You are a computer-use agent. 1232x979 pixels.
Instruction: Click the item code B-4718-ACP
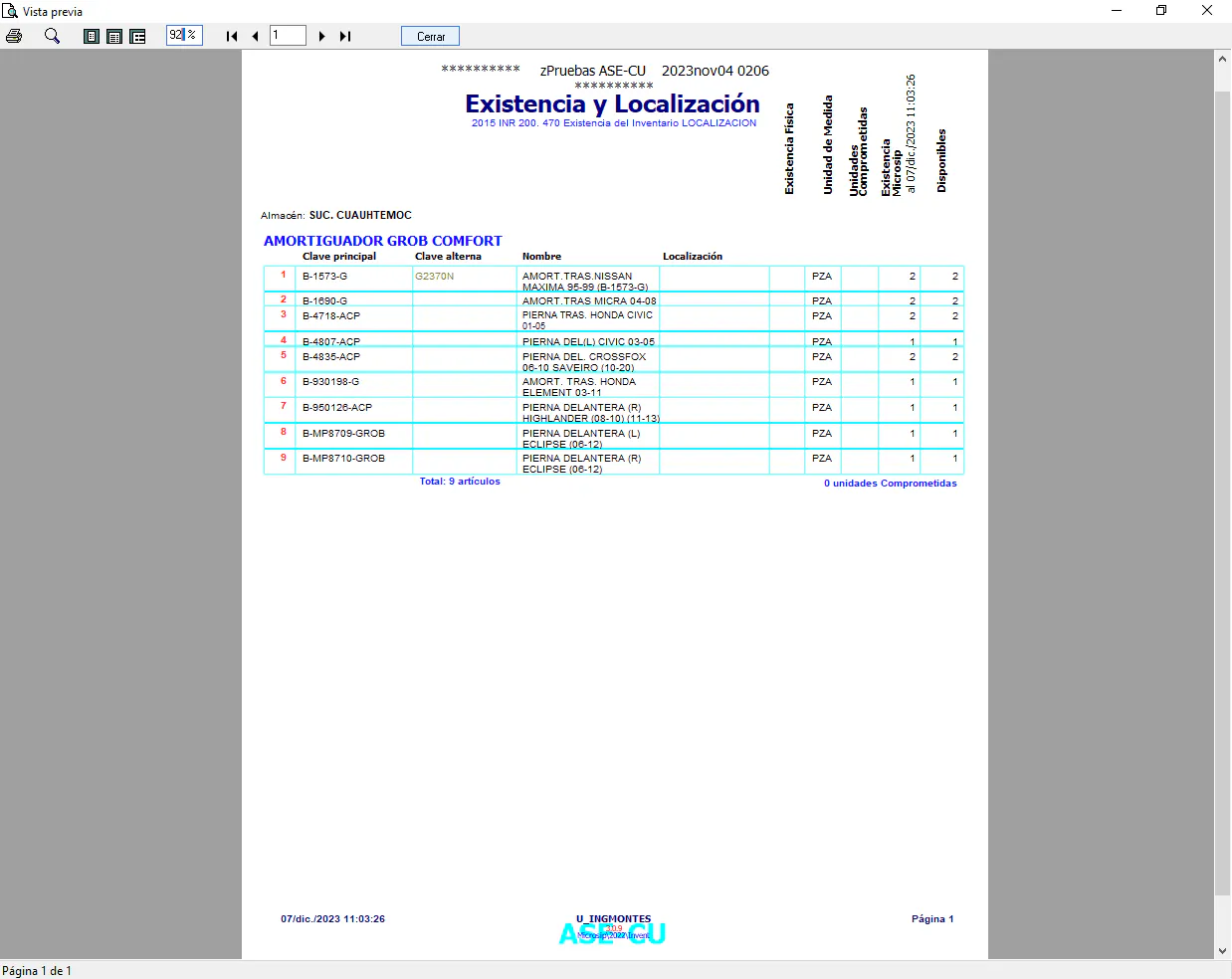331,316
